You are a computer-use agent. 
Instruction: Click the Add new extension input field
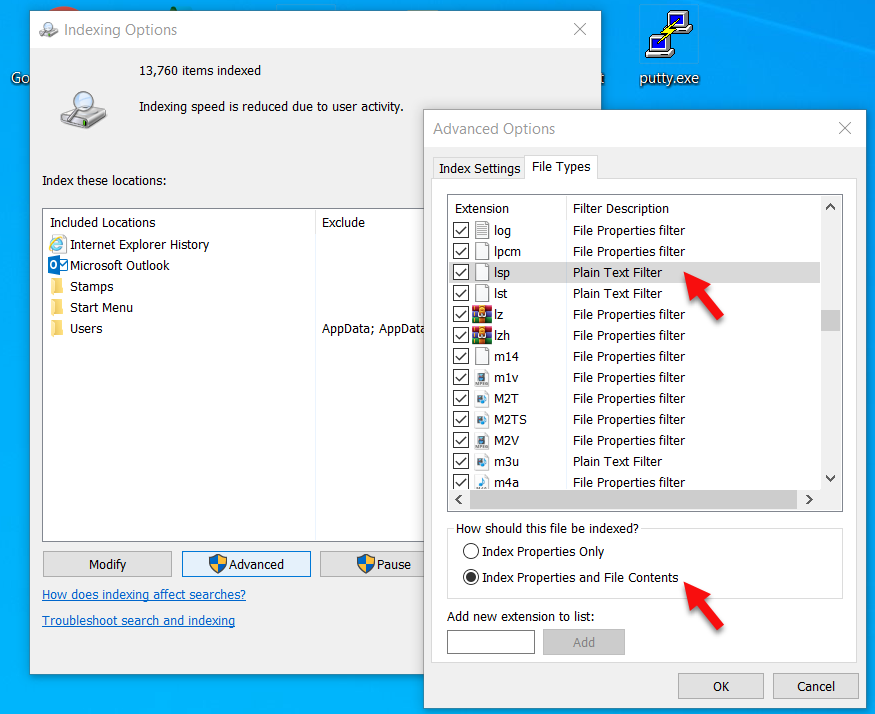coord(491,642)
